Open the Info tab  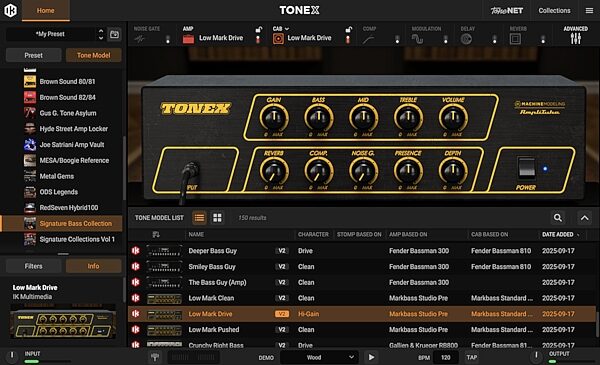[93, 266]
